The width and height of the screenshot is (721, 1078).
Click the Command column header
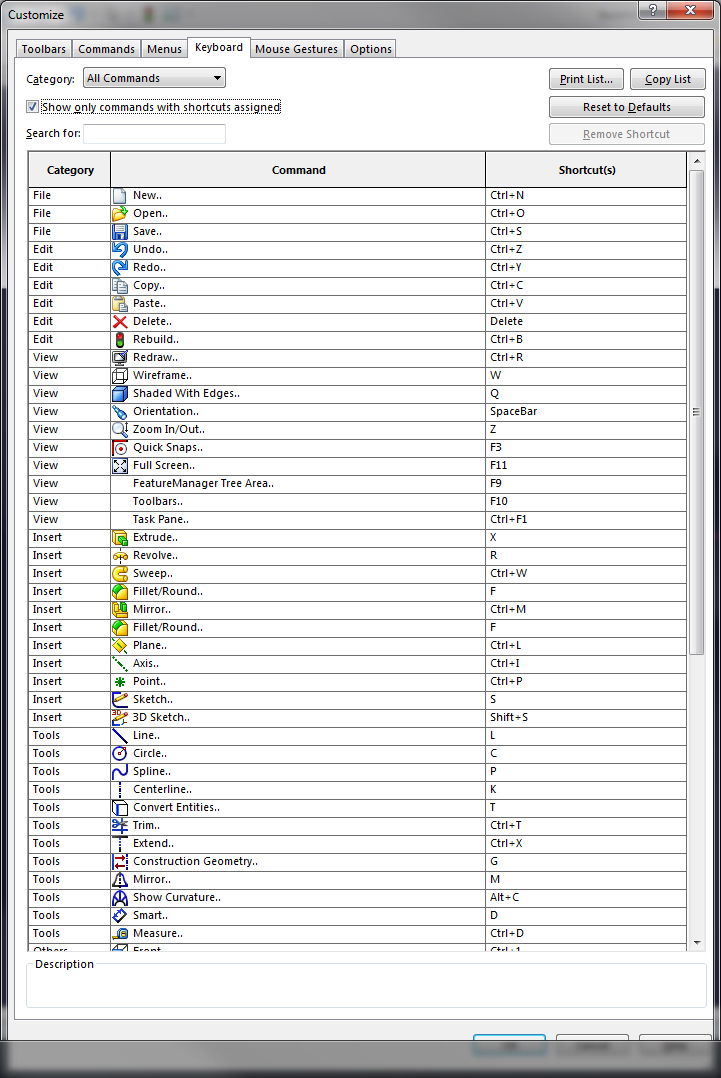[x=298, y=170]
